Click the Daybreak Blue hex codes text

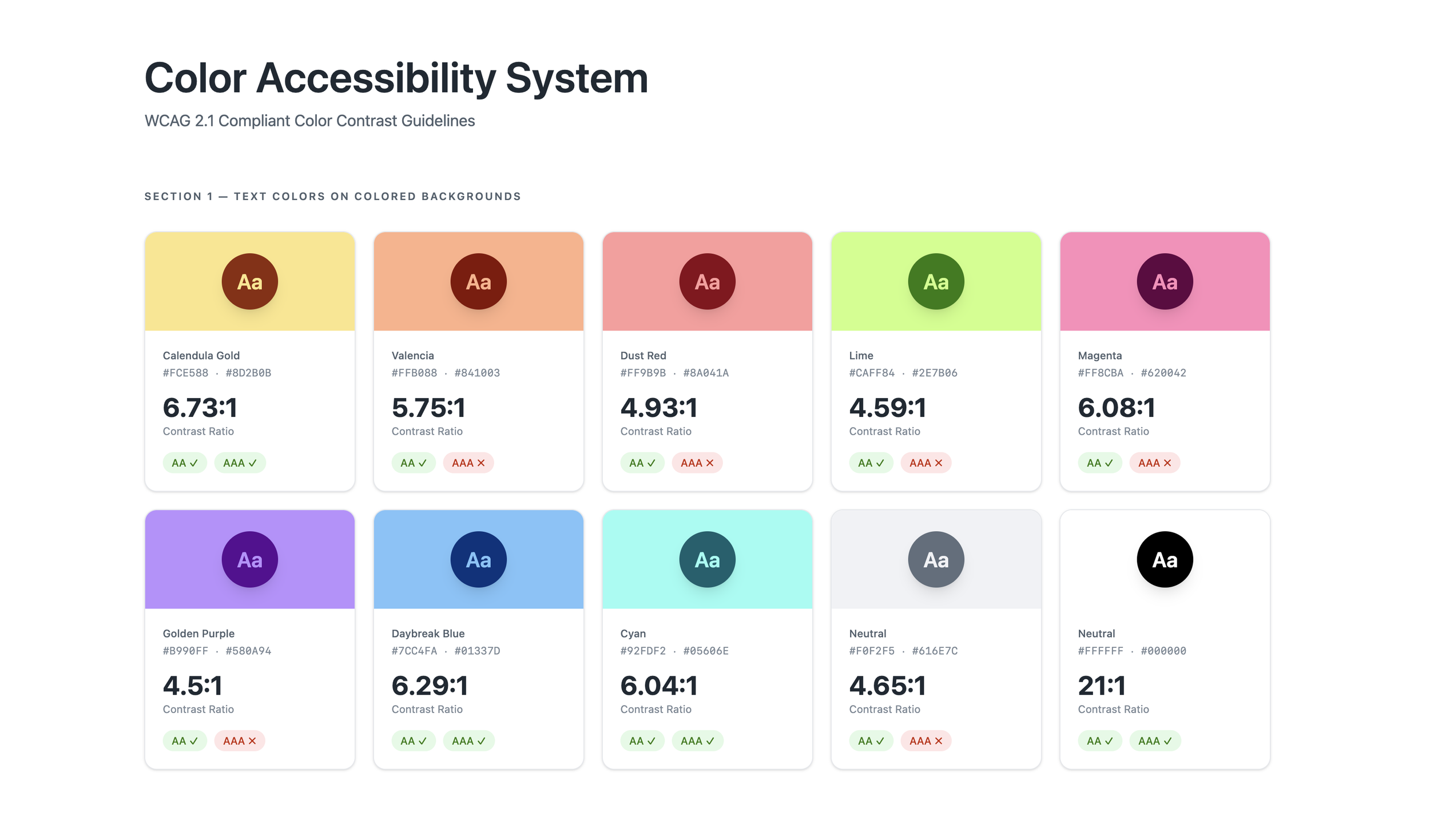click(x=446, y=651)
